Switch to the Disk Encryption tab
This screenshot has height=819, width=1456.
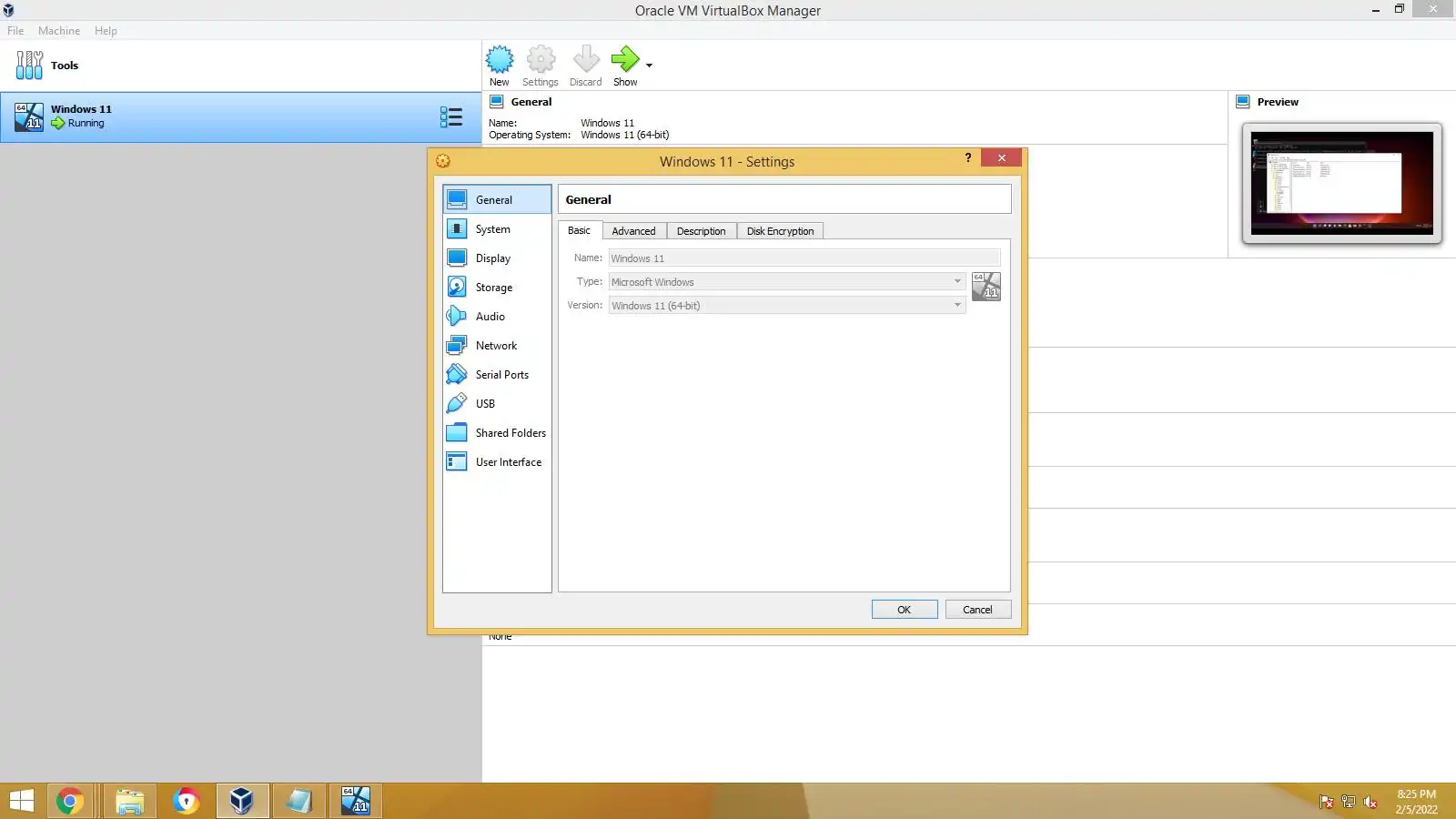(x=781, y=231)
